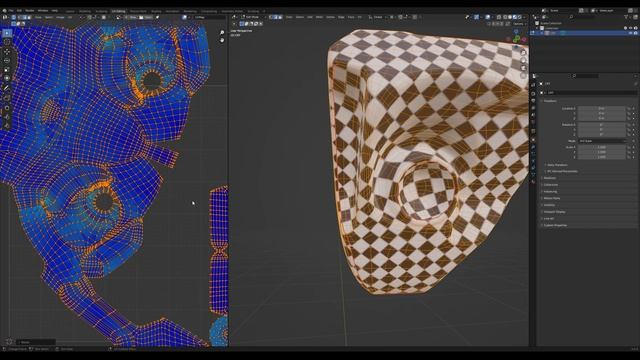Hide the selected object in the outliner
640x360 pixels.
(x=630, y=33)
